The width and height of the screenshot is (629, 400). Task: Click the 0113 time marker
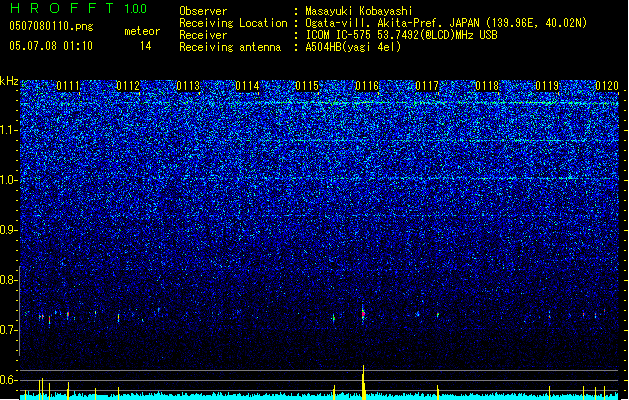(188, 86)
